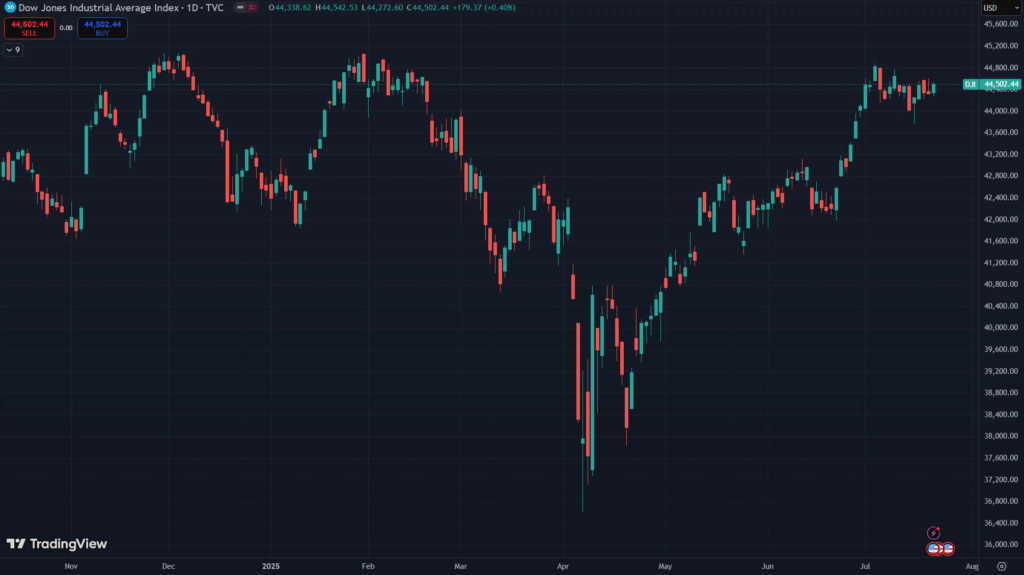Click the Dow Jones Industrial Average Index title

(98, 7)
